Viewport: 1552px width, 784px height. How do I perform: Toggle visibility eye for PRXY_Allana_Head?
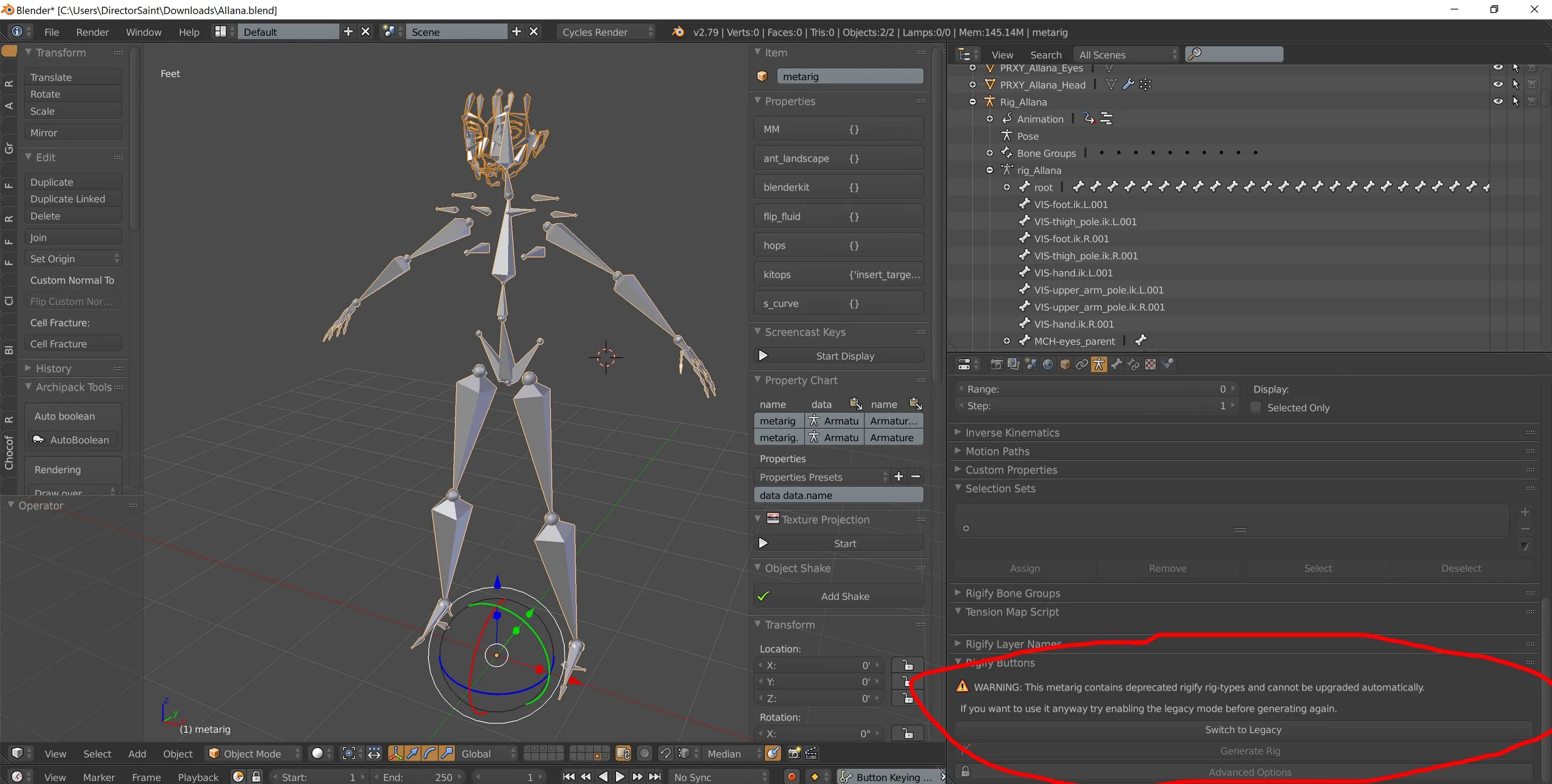[1498, 84]
